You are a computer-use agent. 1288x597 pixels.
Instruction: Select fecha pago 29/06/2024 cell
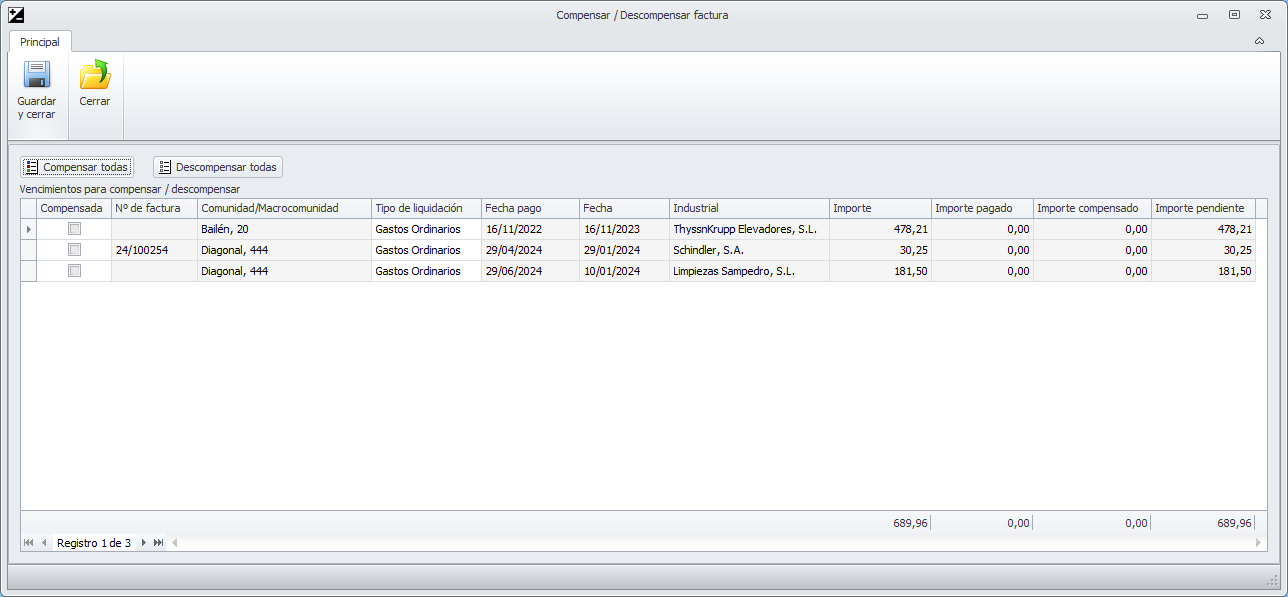tap(530, 271)
